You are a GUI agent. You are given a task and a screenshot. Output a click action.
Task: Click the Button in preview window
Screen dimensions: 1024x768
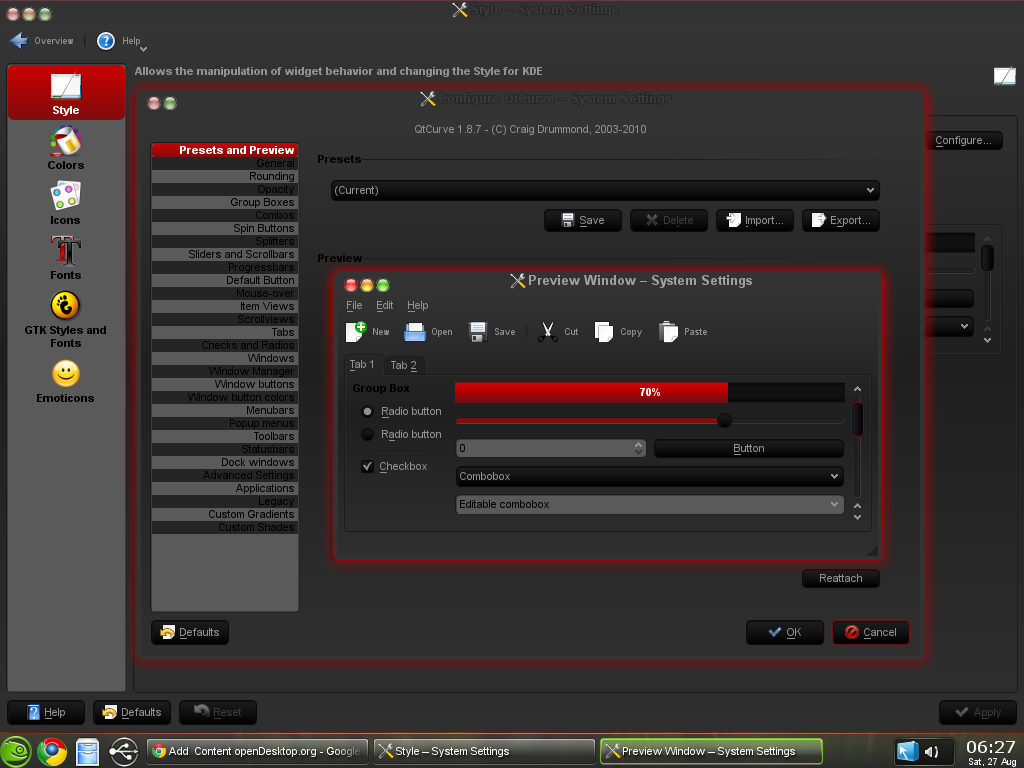(x=748, y=448)
